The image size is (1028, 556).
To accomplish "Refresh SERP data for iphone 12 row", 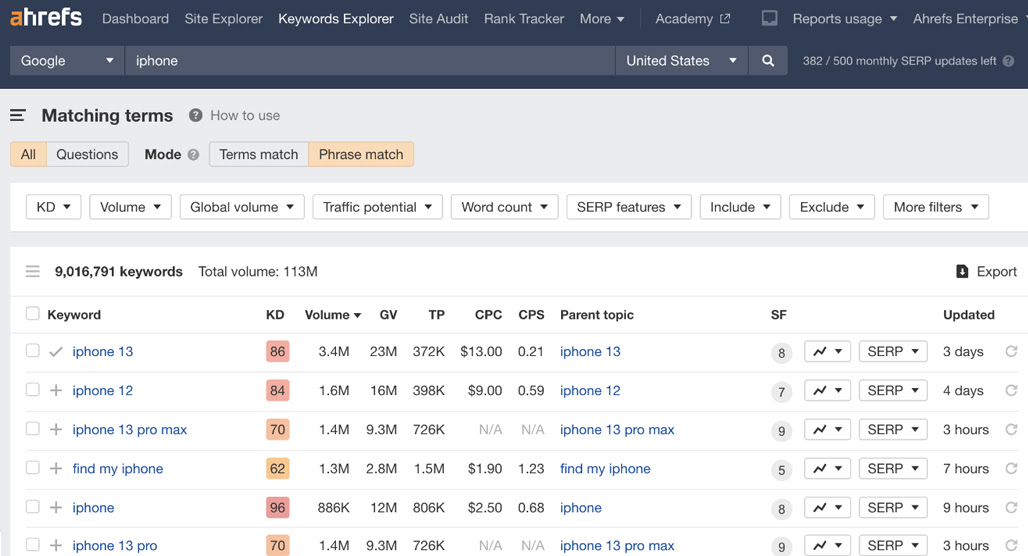I will pyautogui.click(x=1012, y=391).
